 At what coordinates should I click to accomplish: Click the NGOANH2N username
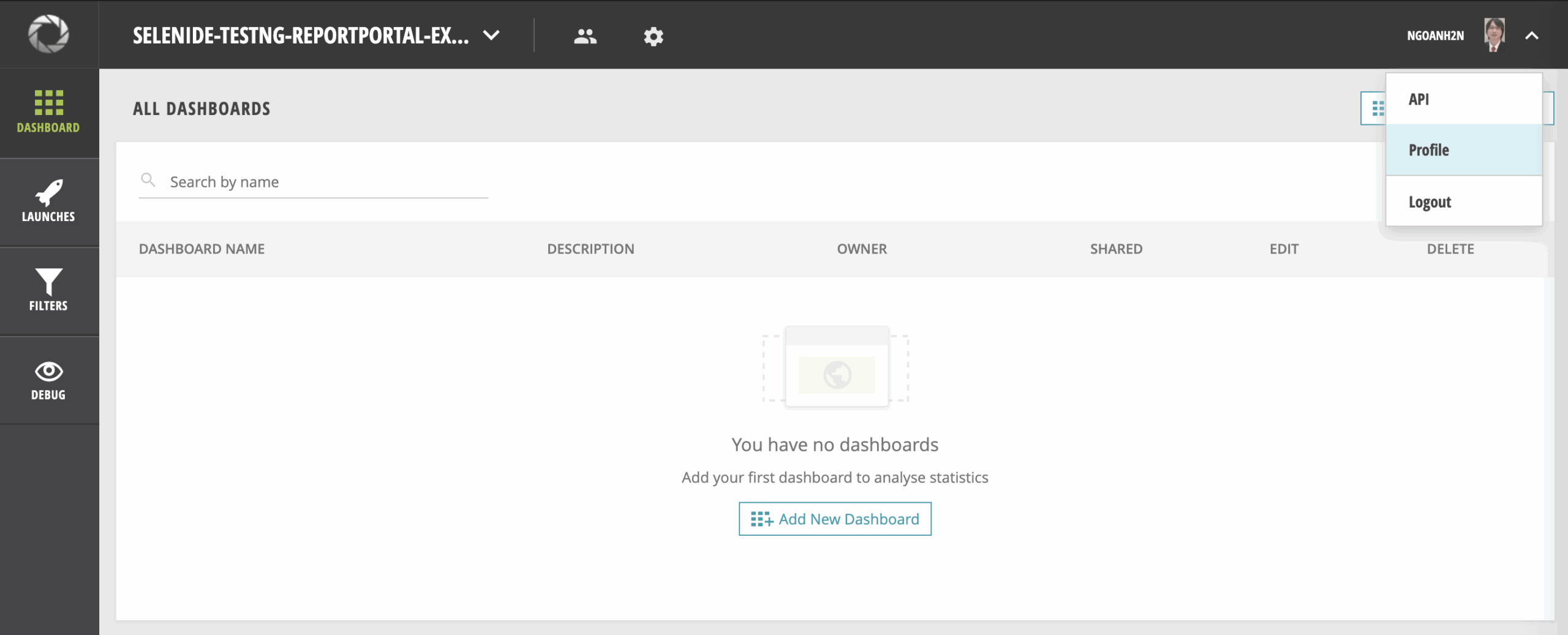[1435, 36]
